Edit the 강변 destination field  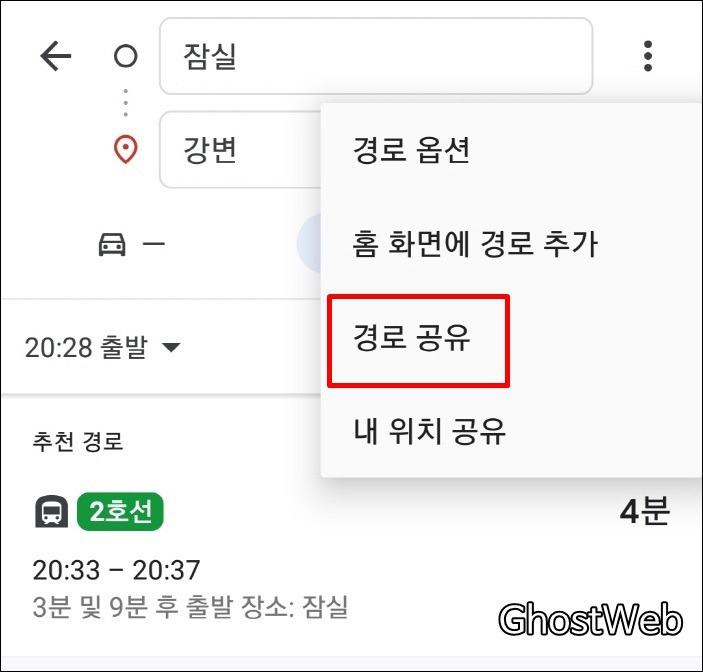click(x=240, y=150)
